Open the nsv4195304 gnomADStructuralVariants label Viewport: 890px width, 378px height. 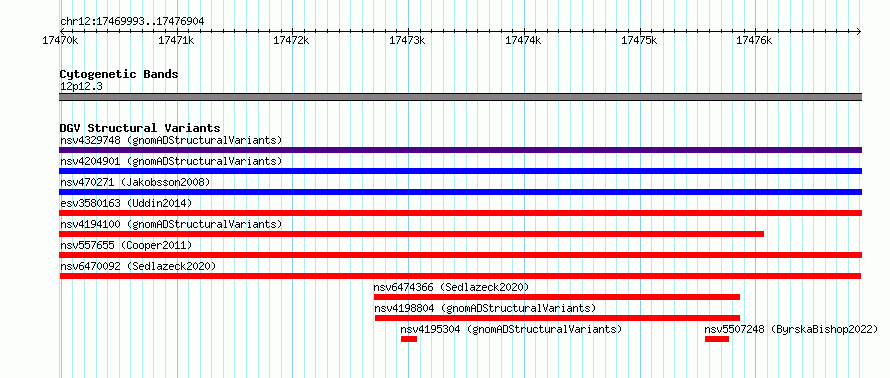[x=511, y=329]
